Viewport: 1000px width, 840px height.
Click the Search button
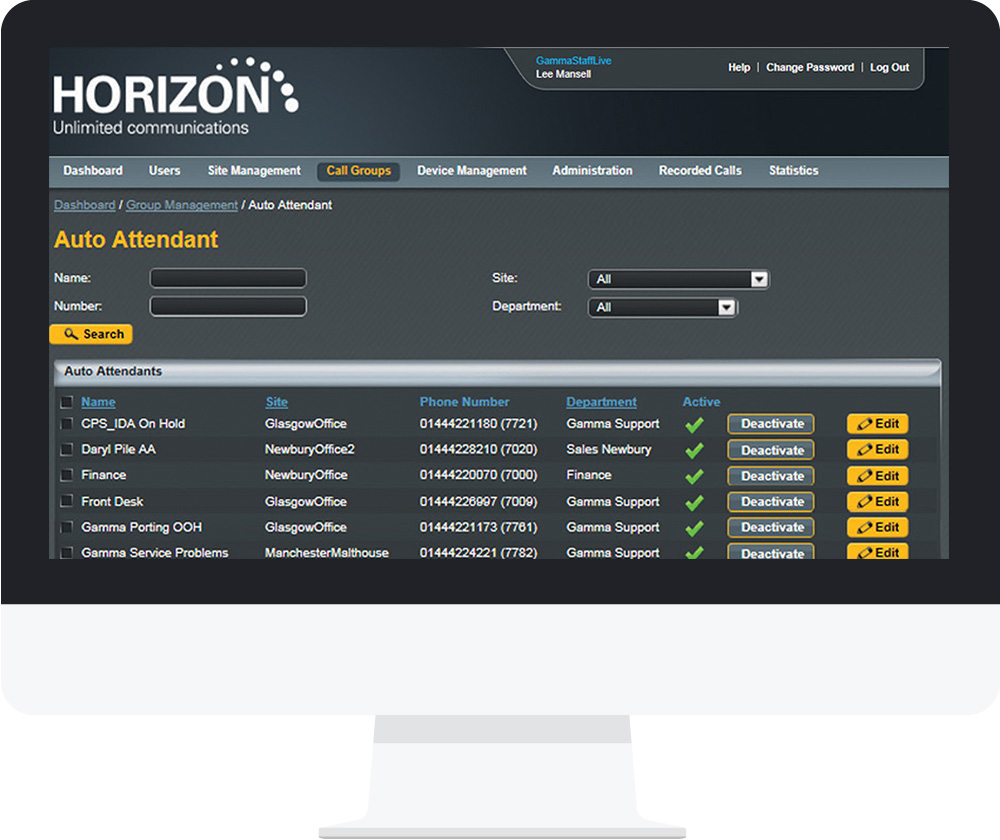(x=91, y=334)
